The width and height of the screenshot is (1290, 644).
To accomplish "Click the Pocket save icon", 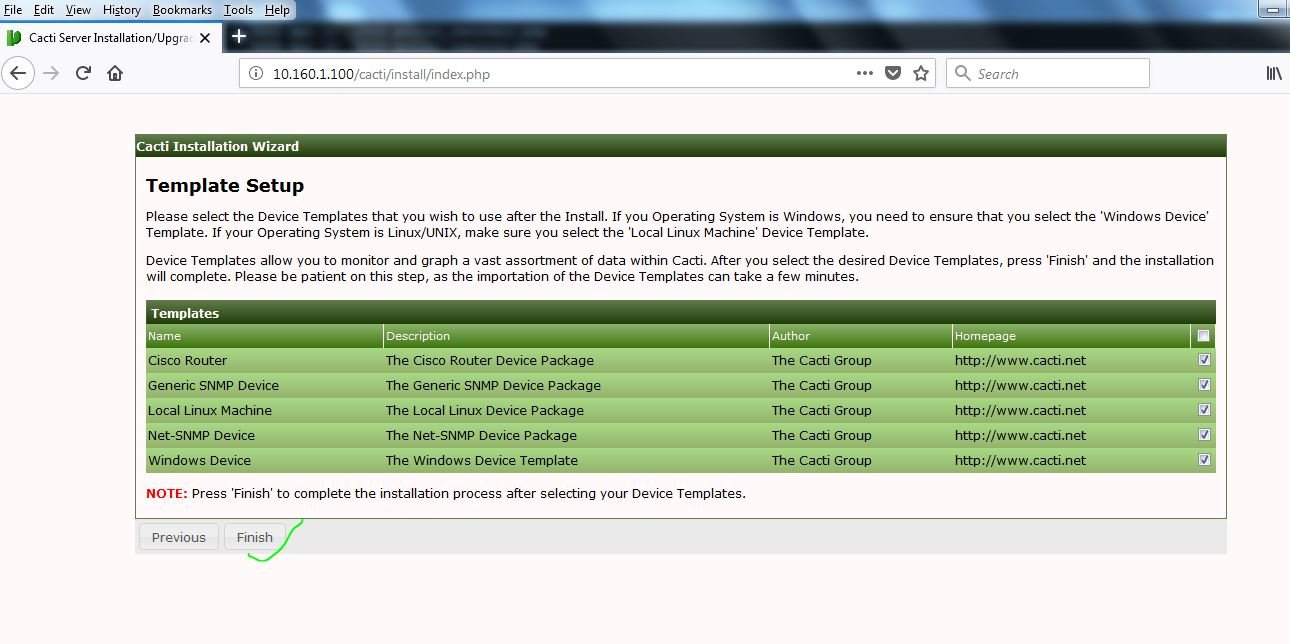I will point(894,73).
